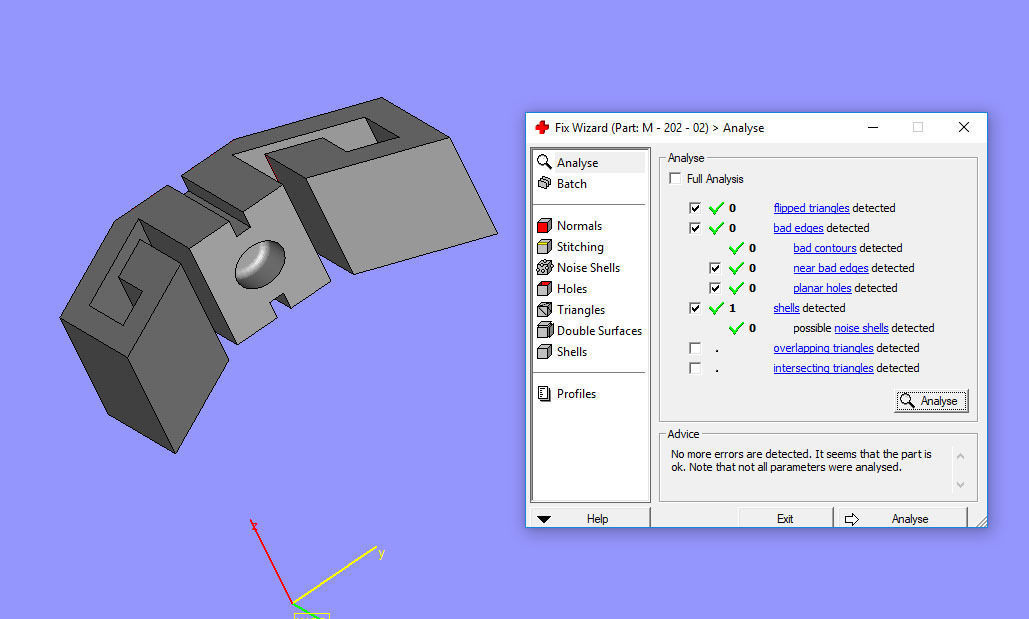1029x619 pixels.
Task: Click the Double Surfaces cube icon
Action: coord(544,330)
